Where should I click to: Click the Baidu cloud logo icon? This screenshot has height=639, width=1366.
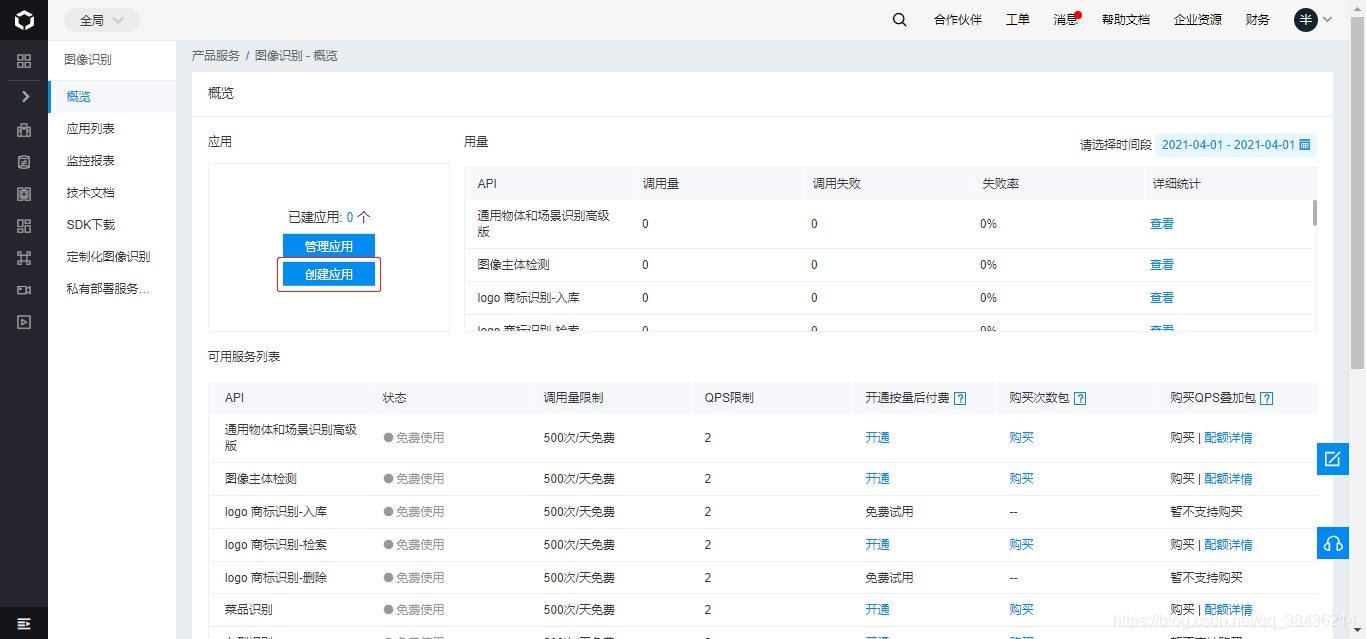(24, 20)
